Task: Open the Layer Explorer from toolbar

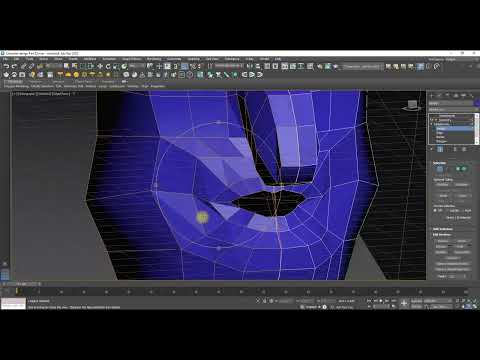Action: [275, 66]
